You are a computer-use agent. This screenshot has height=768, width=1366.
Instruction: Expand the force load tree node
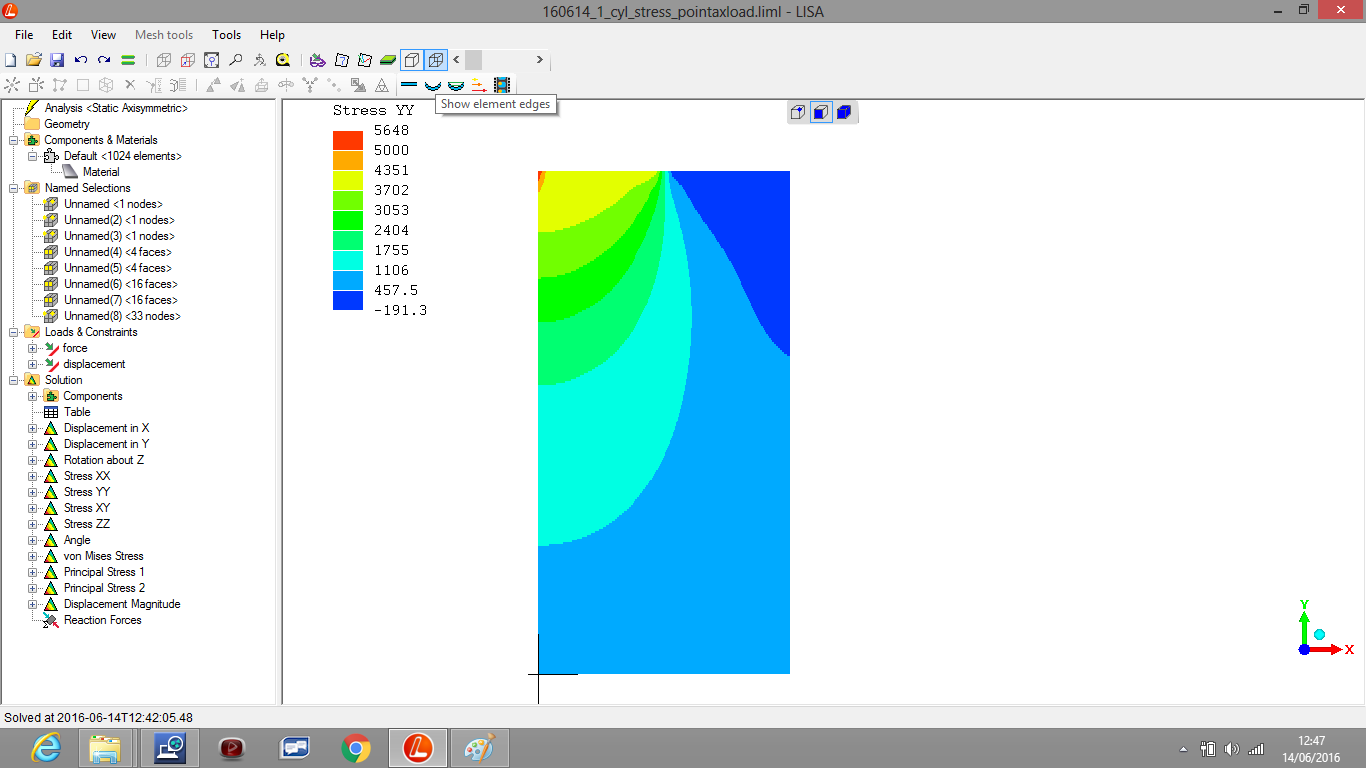(x=32, y=348)
